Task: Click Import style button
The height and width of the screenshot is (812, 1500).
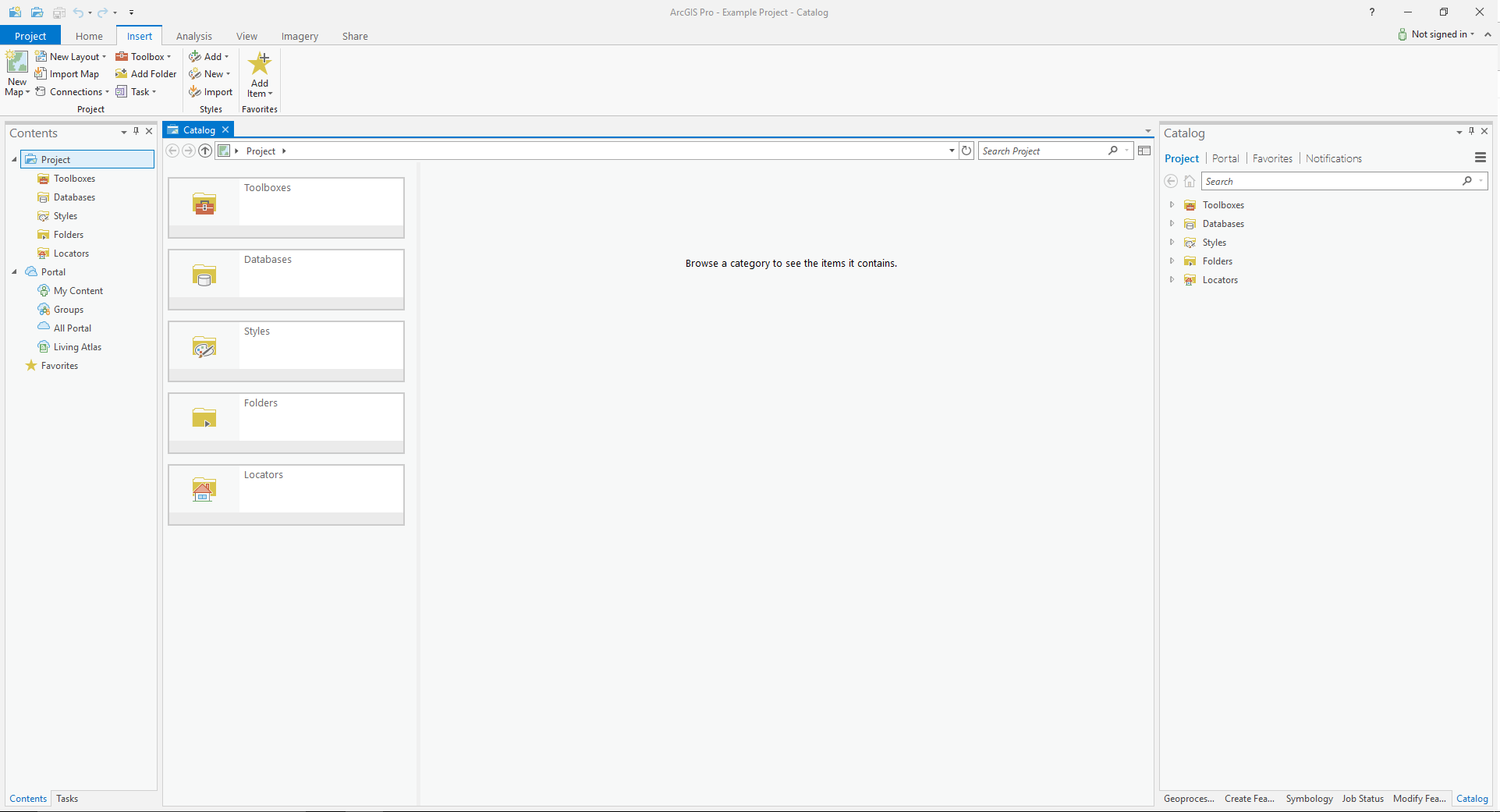Action: tap(211, 92)
